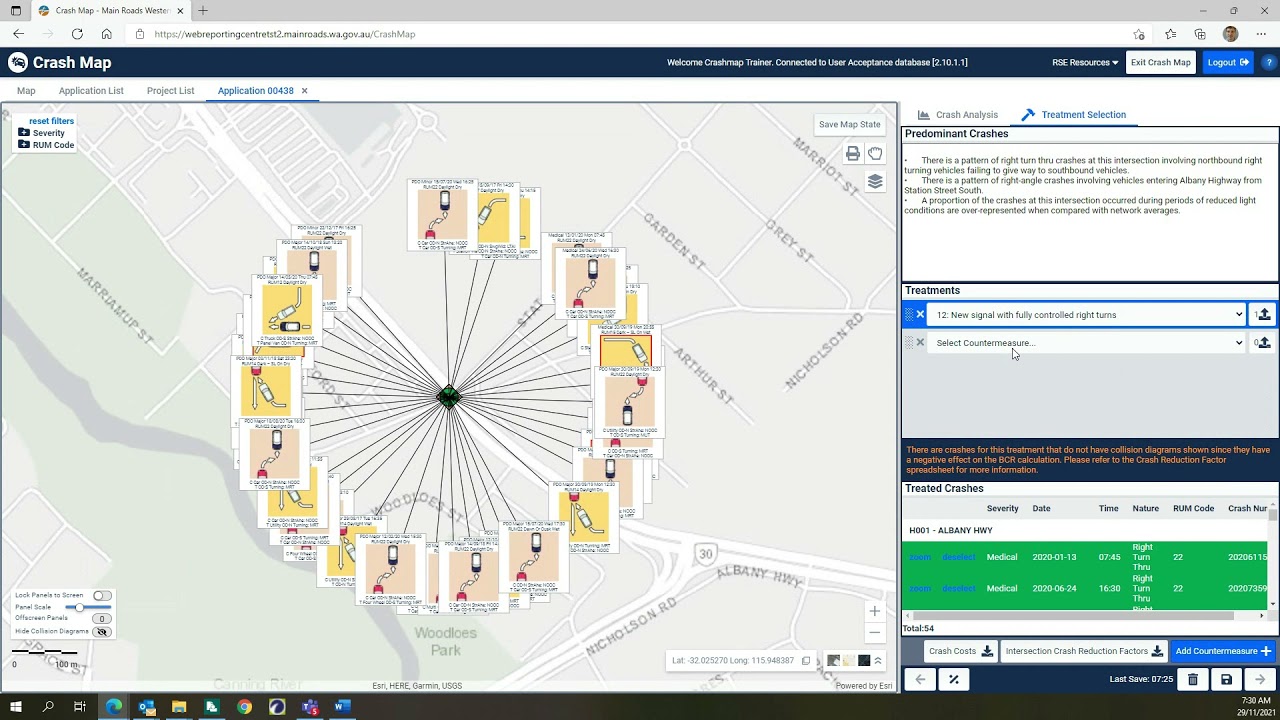This screenshot has width=1280, height=720.
Task: Grab drag handle of New signal treatment
Action: coord(909,314)
